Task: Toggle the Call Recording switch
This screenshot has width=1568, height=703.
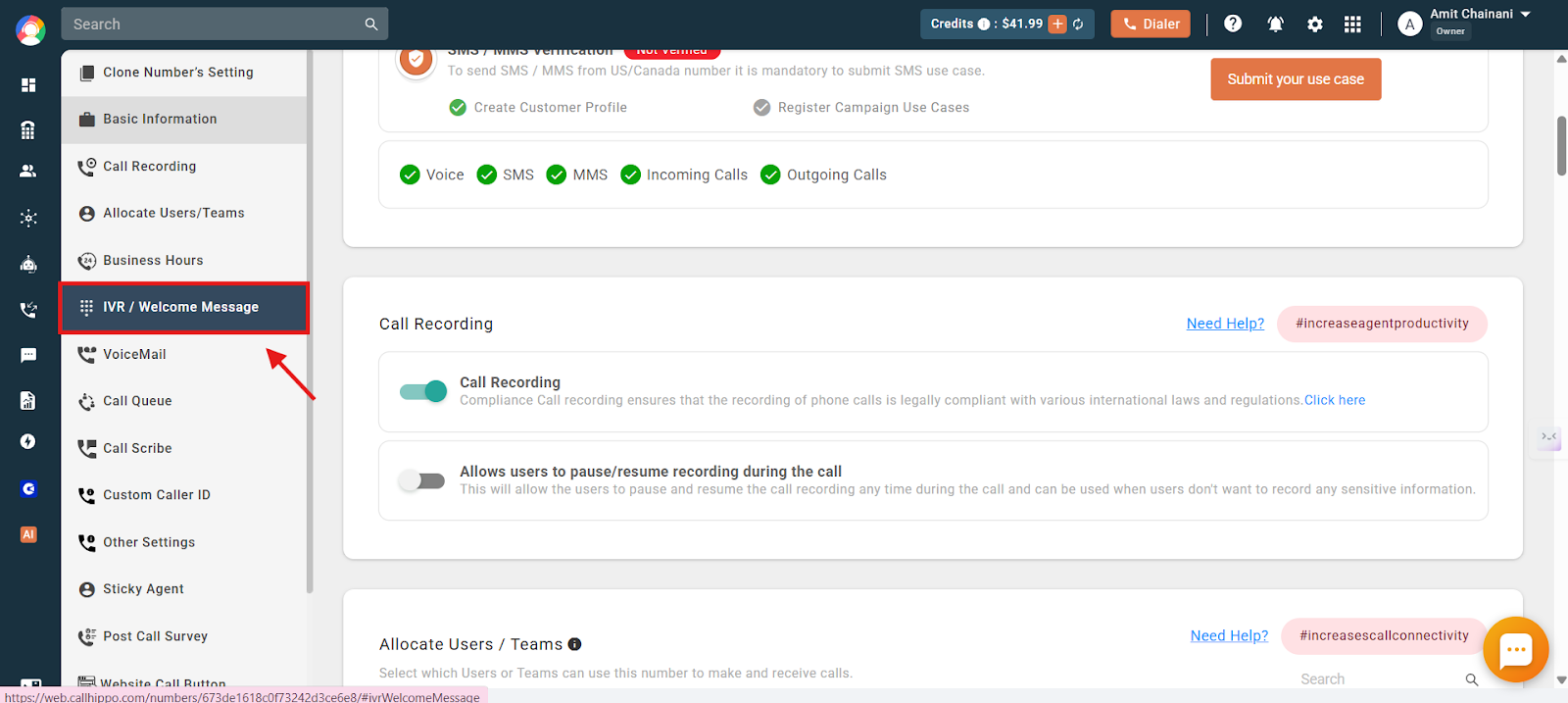Action: click(x=422, y=392)
